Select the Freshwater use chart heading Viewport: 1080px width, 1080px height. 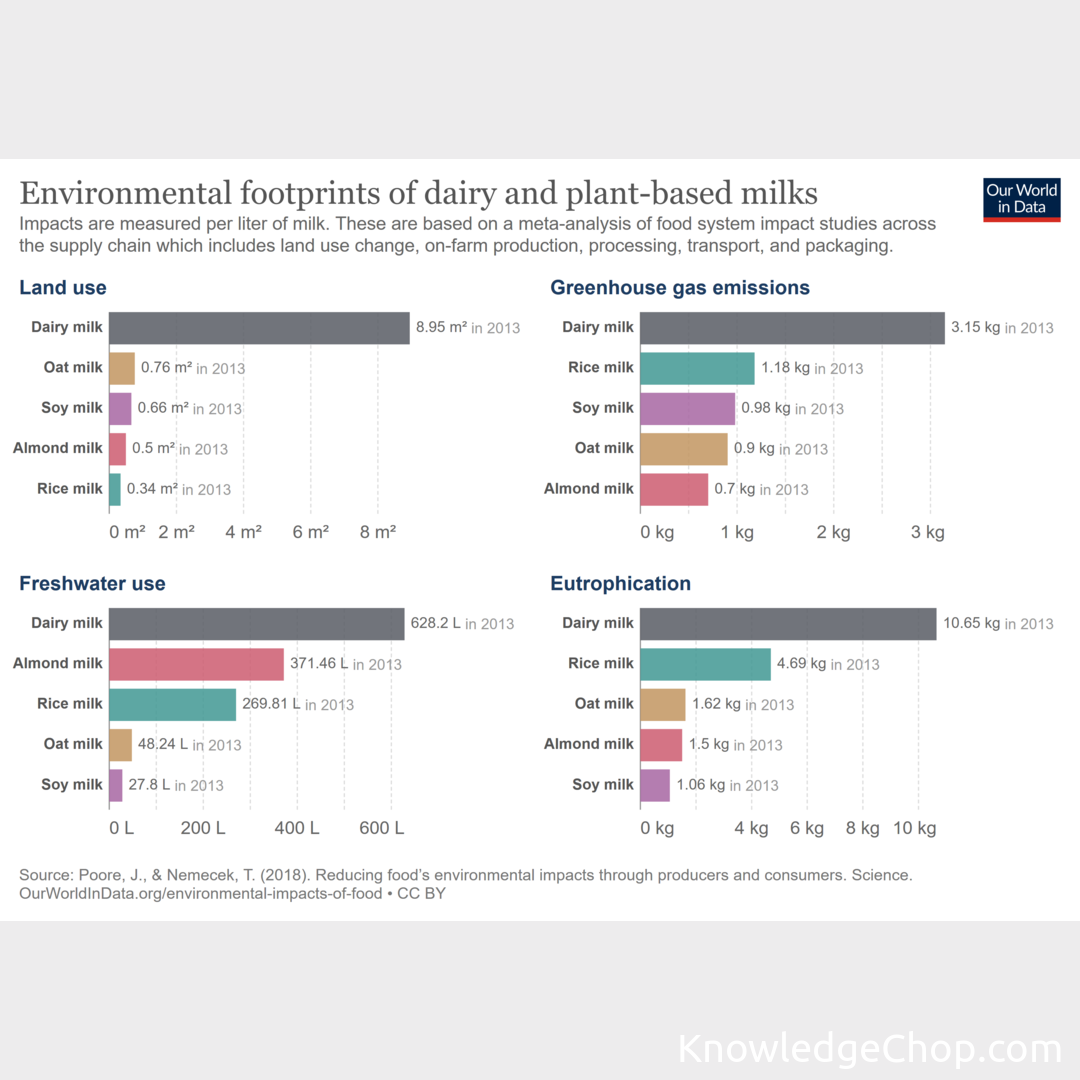[92, 584]
